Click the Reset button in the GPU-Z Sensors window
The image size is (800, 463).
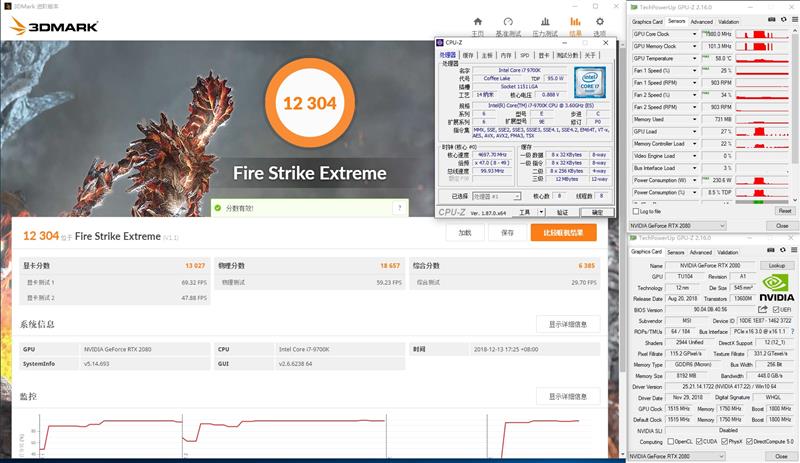[x=785, y=211]
